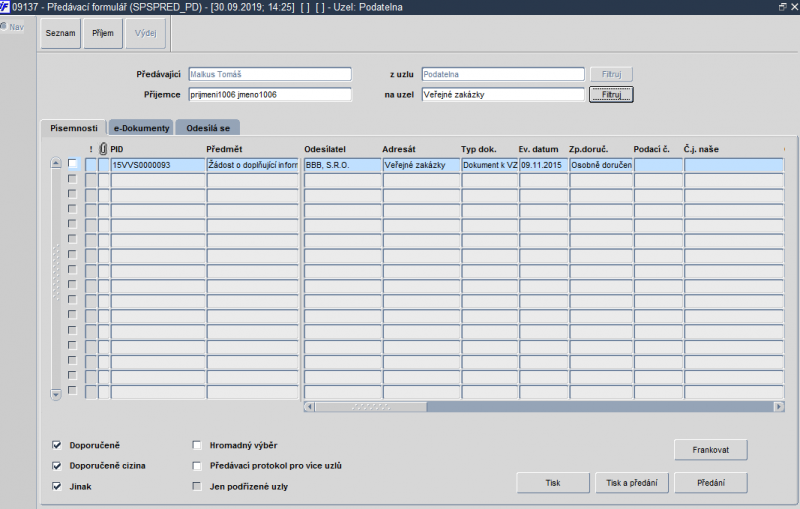This screenshot has width=800, height=509.
Task: Click the Příjemce input field
Action: pyautogui.click(x=270, y=94)
